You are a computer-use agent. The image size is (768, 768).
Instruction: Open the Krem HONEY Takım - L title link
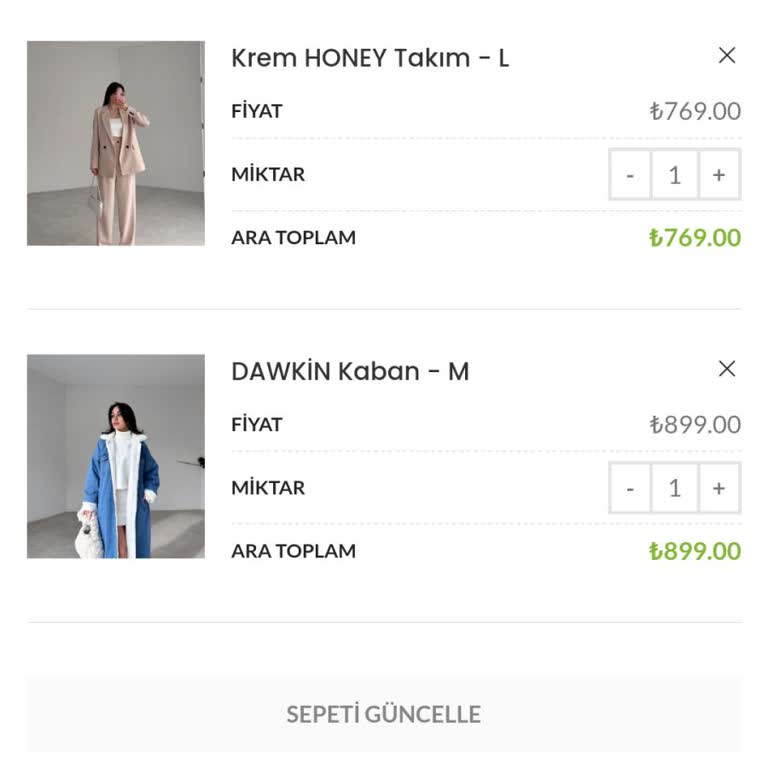click(x=369, y=58)
